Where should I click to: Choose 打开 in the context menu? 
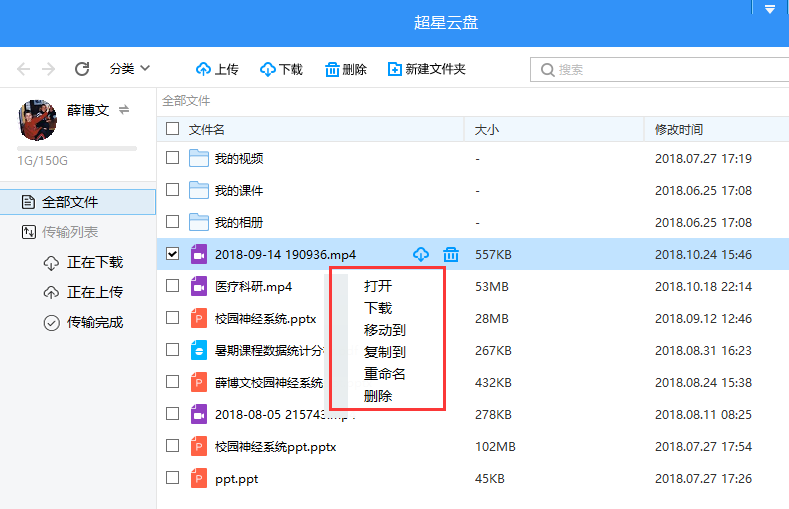378,286
